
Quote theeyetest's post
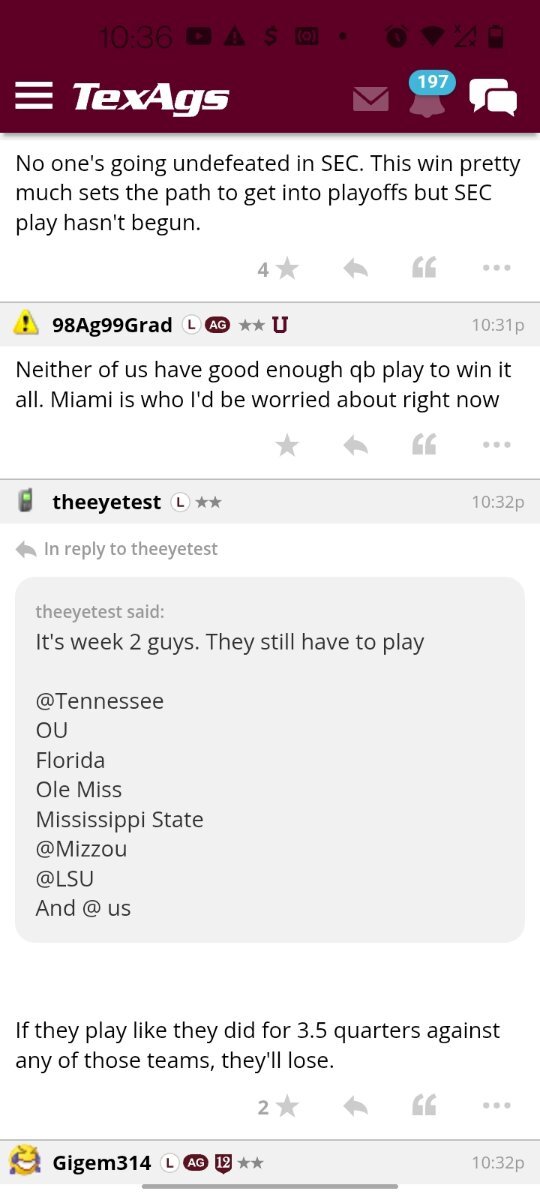coord(424,1105)
